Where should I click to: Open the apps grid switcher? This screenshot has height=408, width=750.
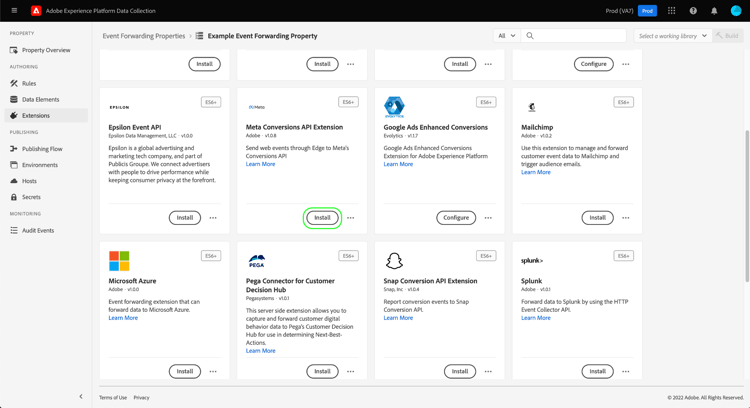pyautogui.click(x=672, y=11)
